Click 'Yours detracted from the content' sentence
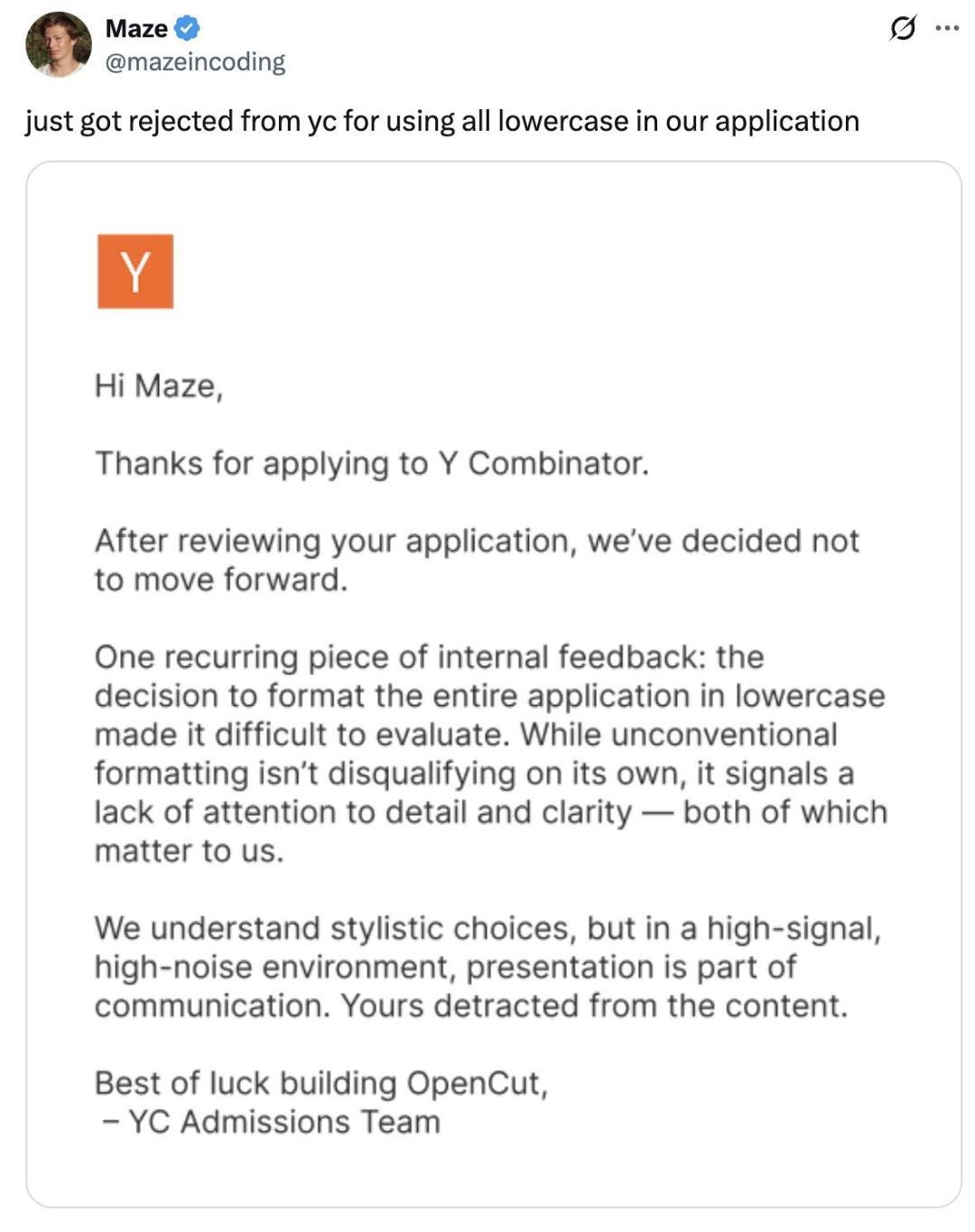The height and width of the screenshot is (1232, 975). point(594,1005)
